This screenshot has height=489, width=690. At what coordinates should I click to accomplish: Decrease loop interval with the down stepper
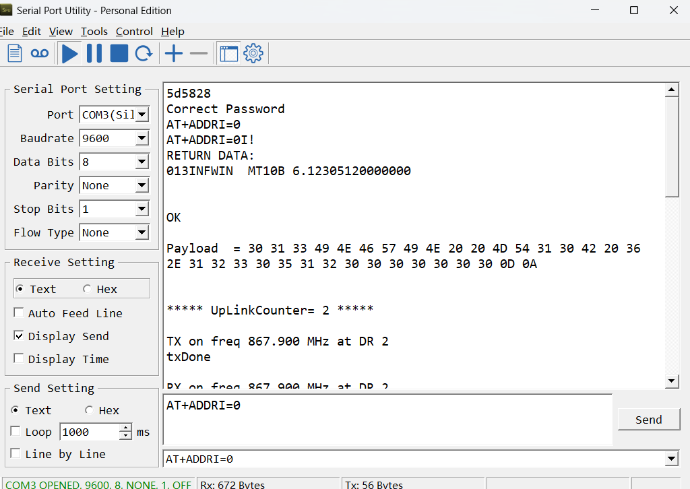coord(125,436)
